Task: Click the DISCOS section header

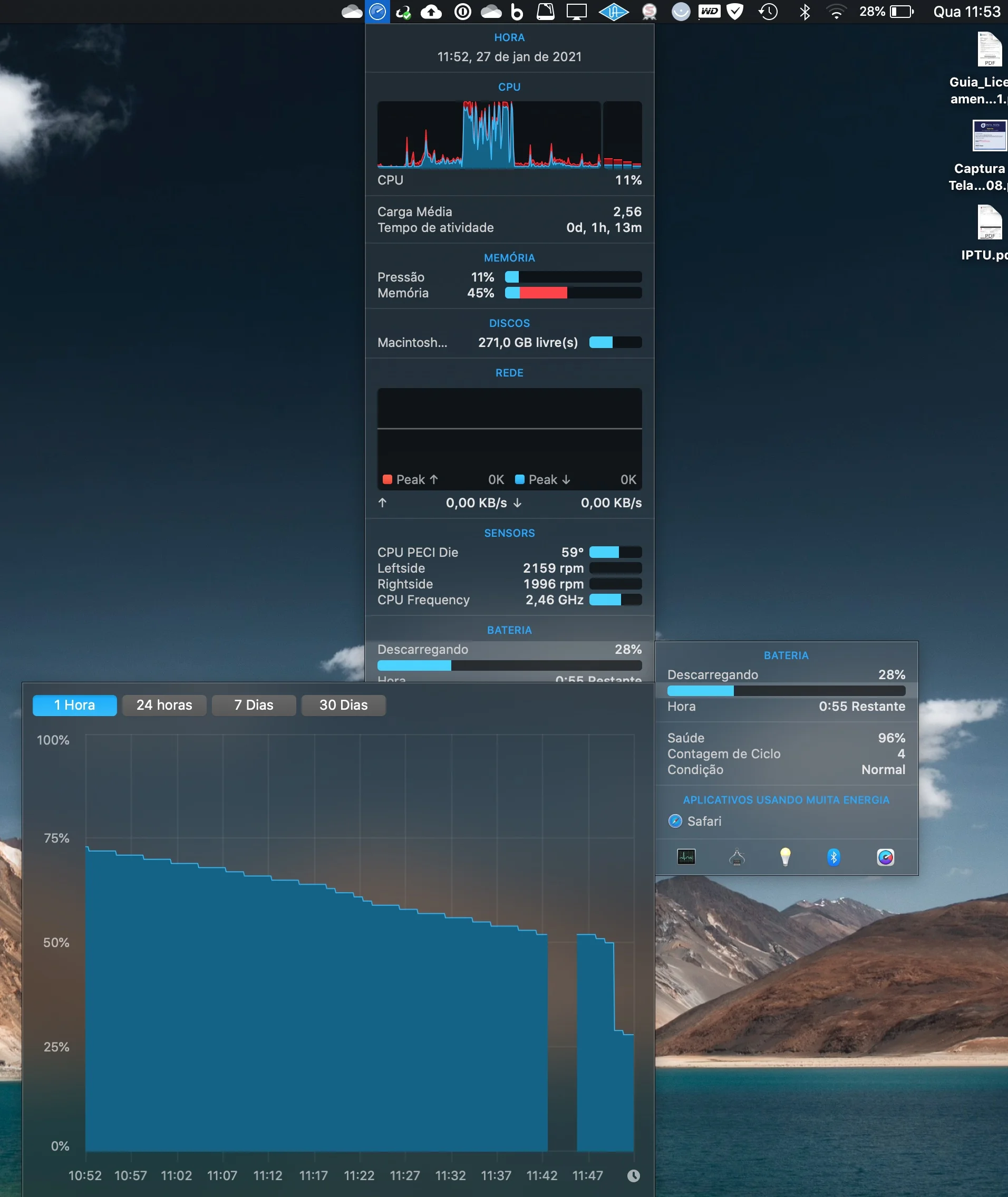Action: [x=509, y=323]
